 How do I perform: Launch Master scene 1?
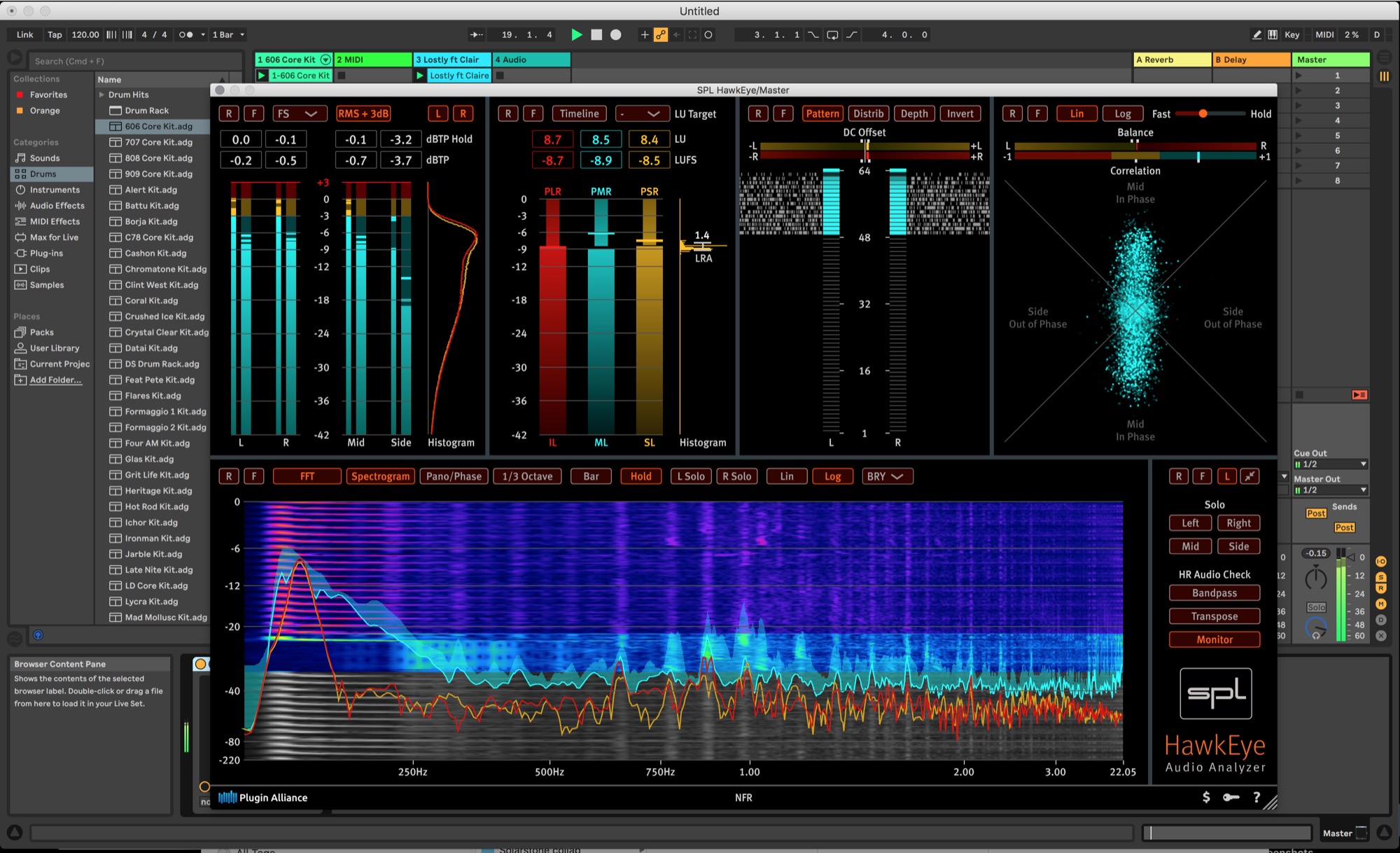pos(1300,75)
